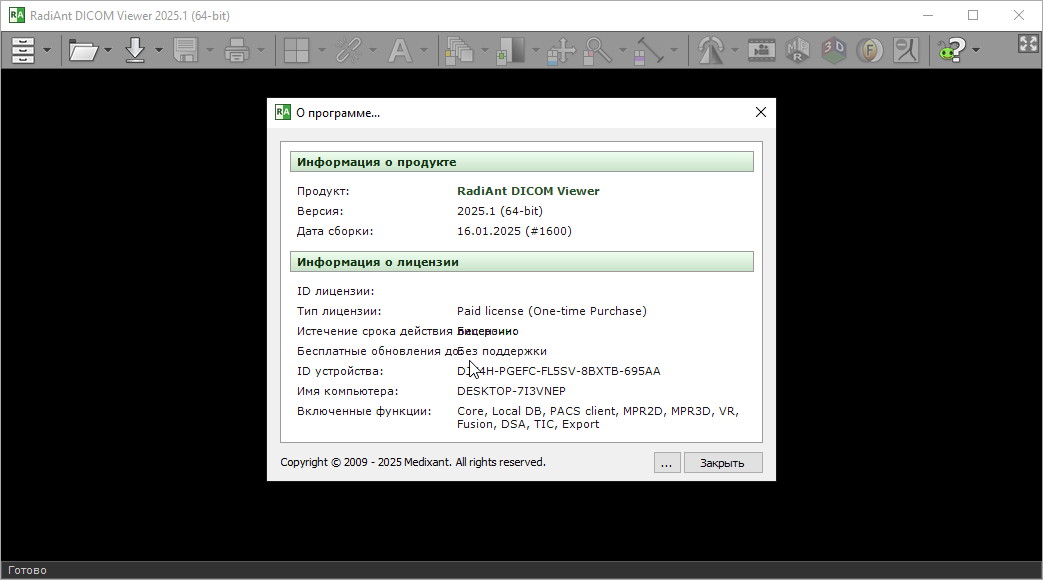This screenshot has width=1043, height=580.
Task: Click the Без поддержки value
Action: 502,351
